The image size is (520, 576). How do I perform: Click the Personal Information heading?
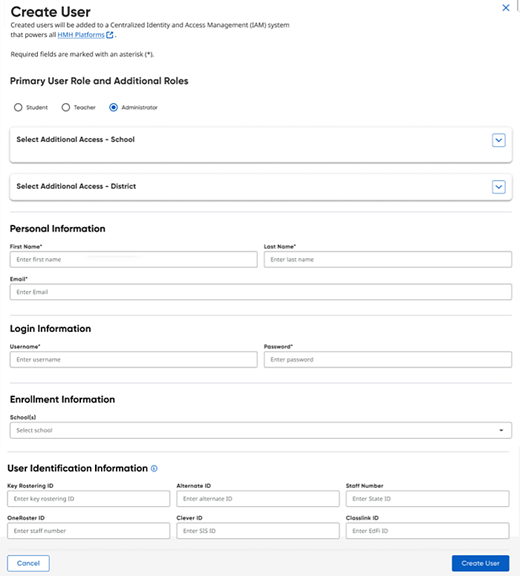point(58,228)
